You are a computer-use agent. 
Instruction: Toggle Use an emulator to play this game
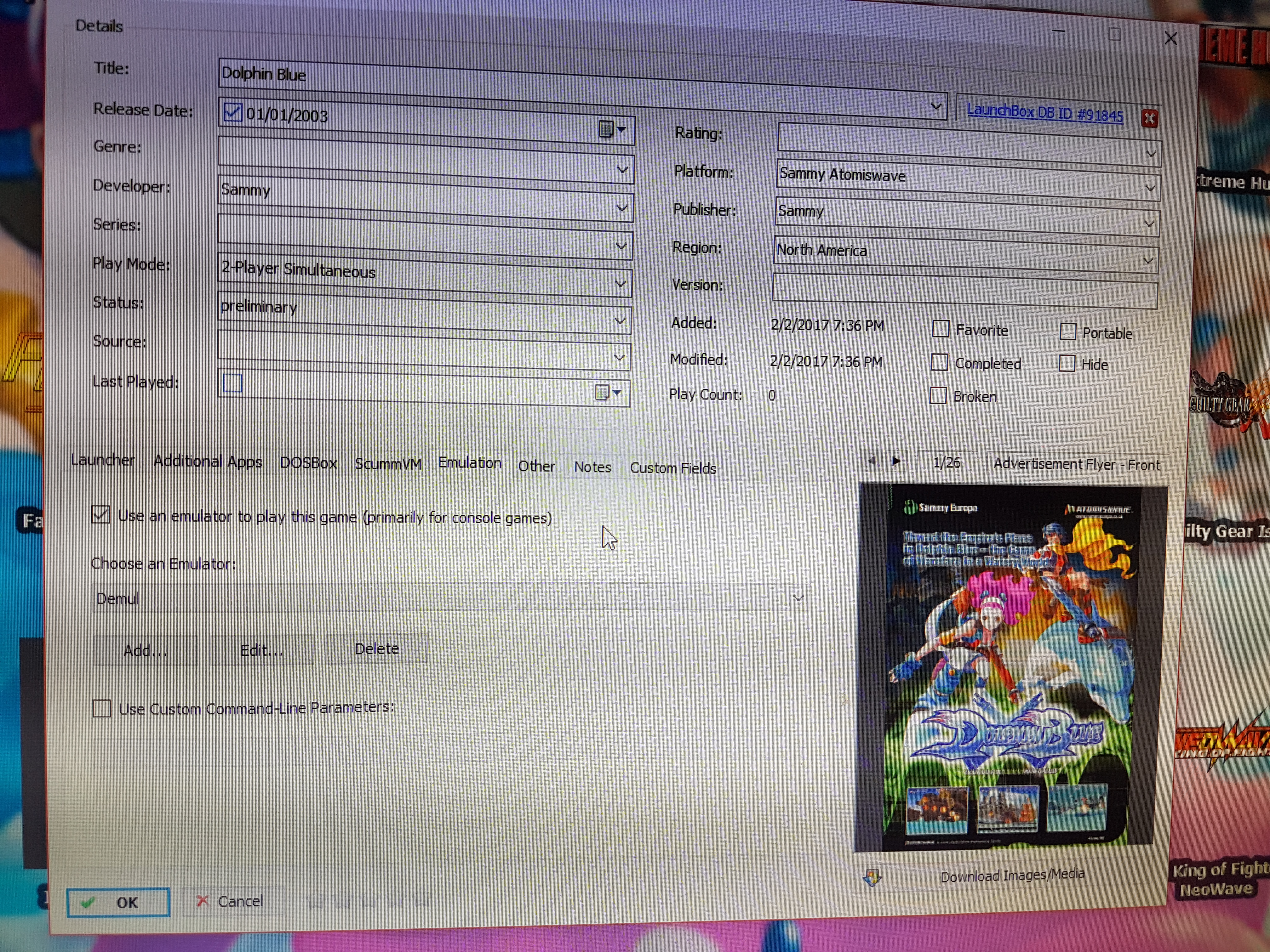[x=101, y=514]
